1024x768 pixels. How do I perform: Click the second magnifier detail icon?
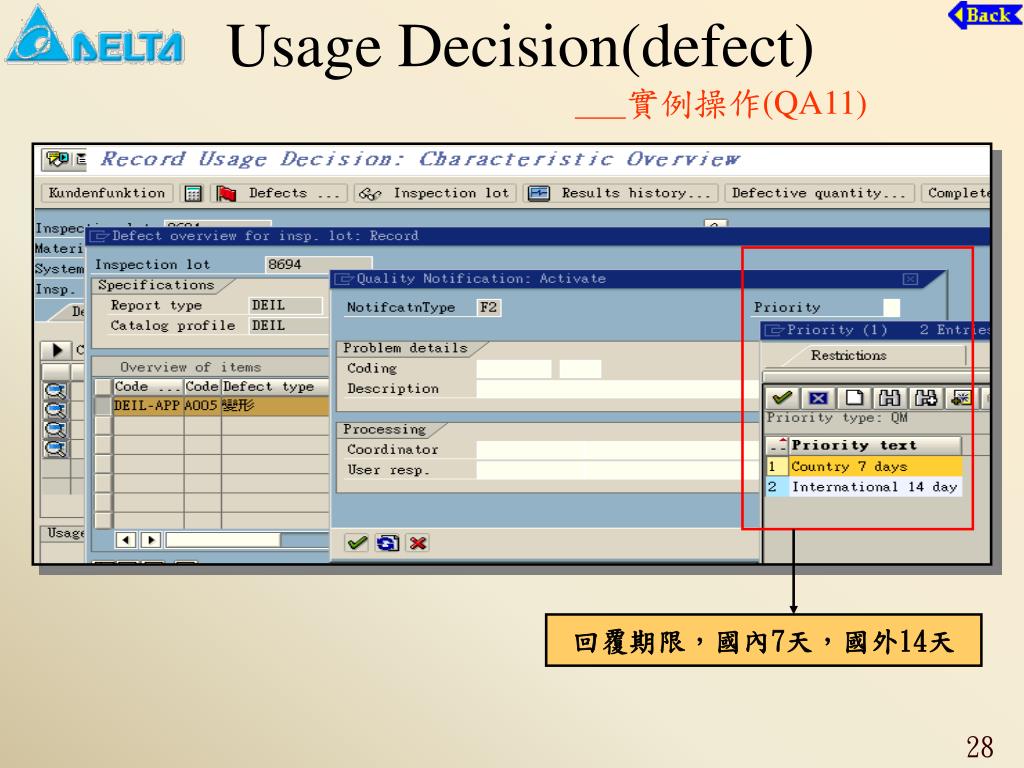(x=56, y=411)
